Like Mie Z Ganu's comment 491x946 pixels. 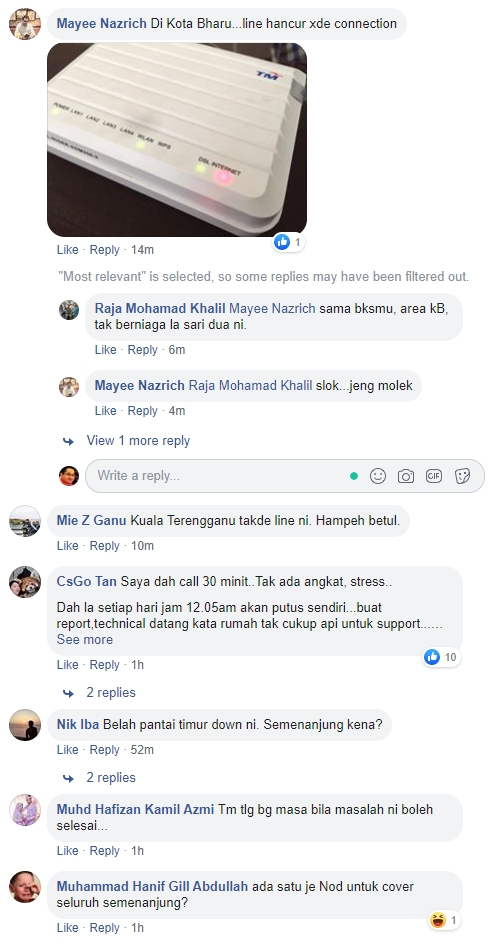tap(68, 545)
